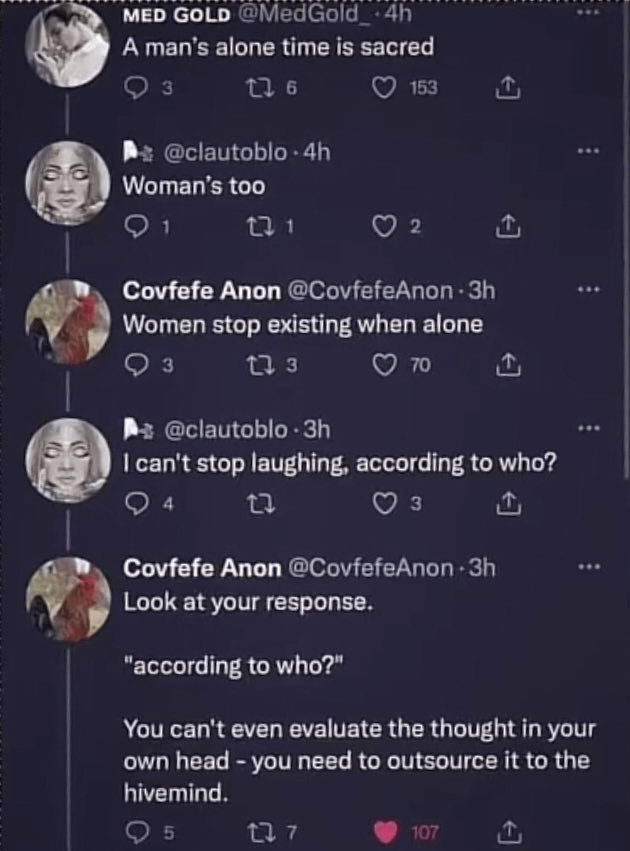Share MED GOLD's tweet via share icon
630x851 pixels.
508,88
